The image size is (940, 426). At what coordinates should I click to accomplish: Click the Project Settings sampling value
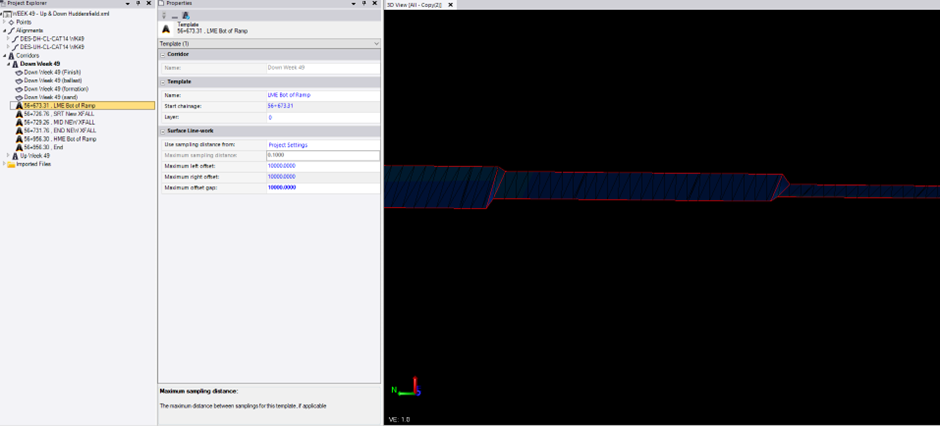point(288,145)
